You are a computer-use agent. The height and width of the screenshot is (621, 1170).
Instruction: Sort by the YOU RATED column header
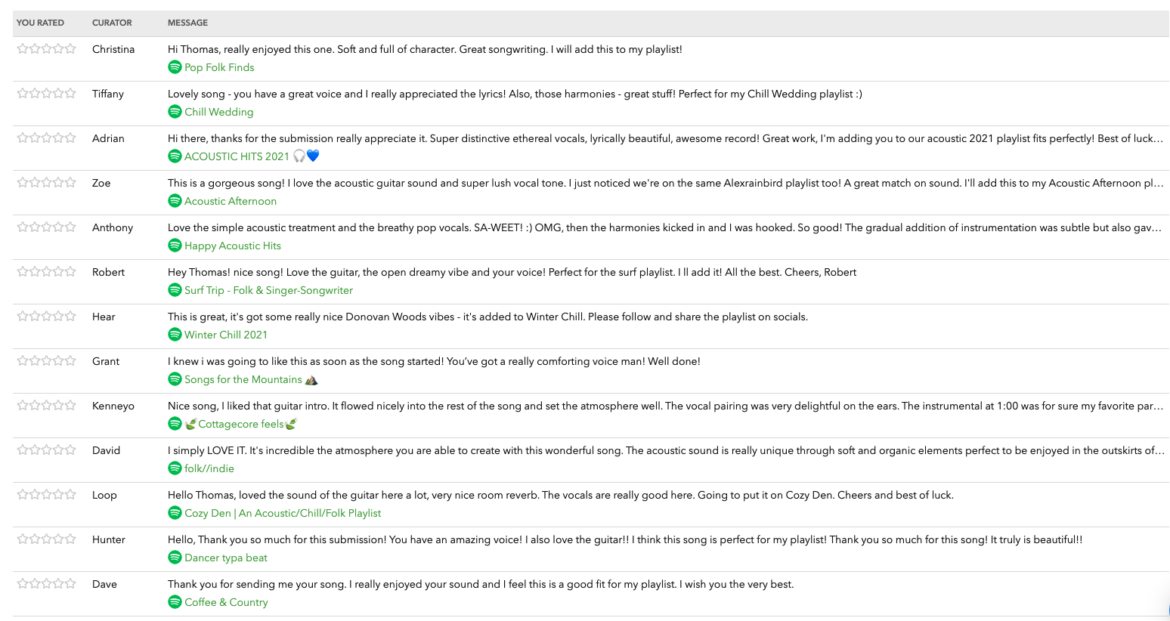(x=40, y=23)
